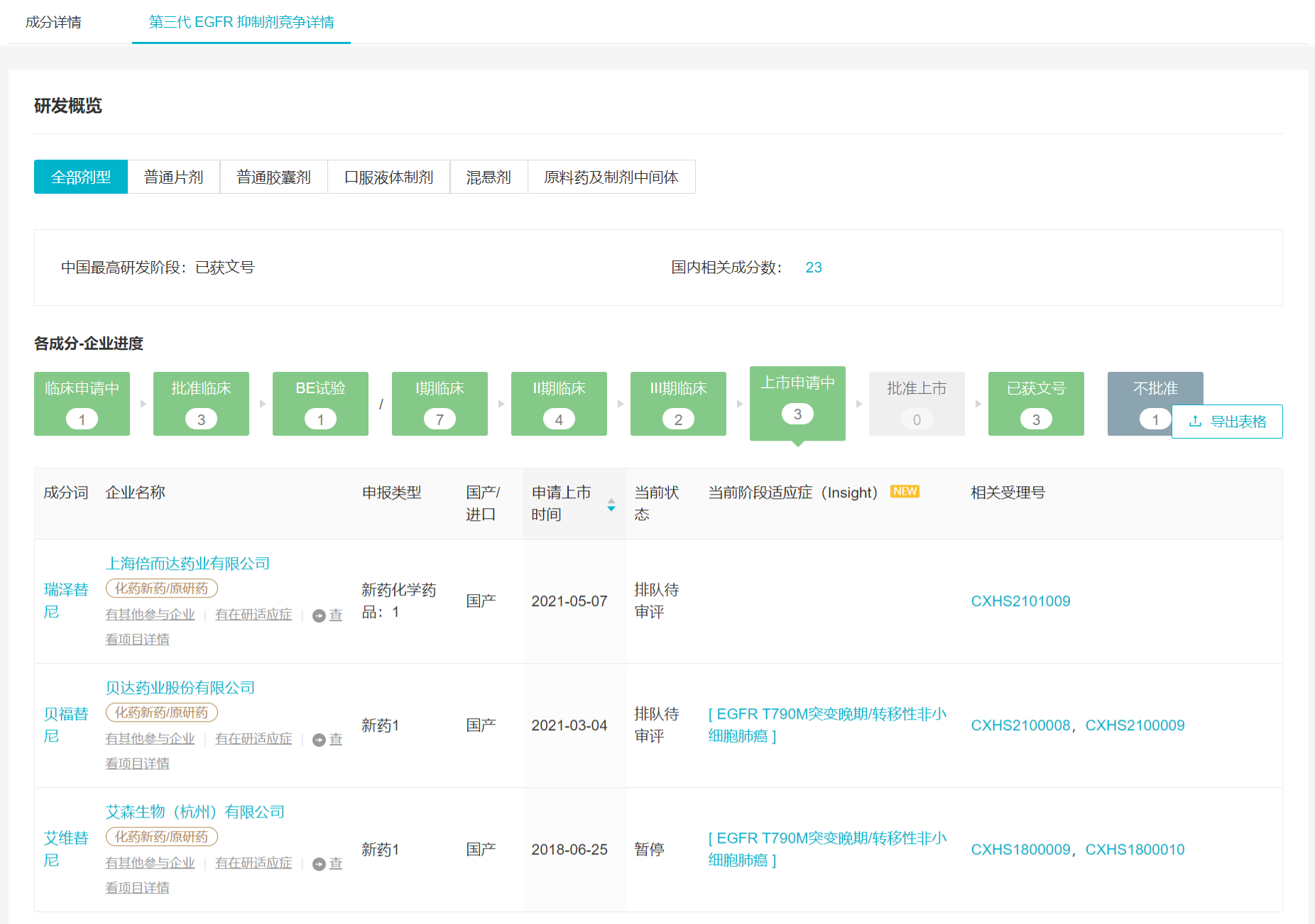The width and height of the screenshot is (1315, 924).
Task: Select the 全部剂型 filter tab
Action: (81, 177)
